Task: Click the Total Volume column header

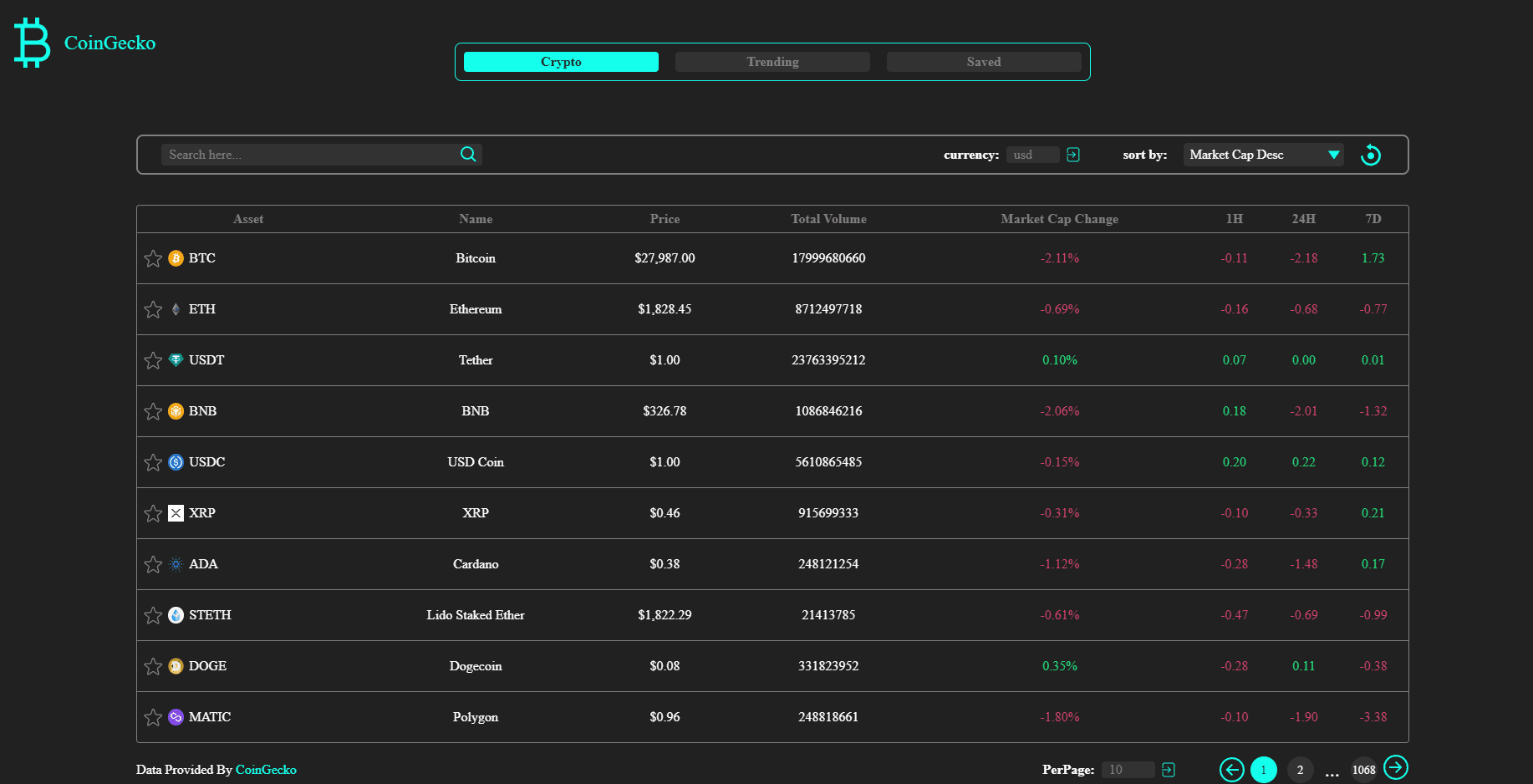Action: point(828,219)
